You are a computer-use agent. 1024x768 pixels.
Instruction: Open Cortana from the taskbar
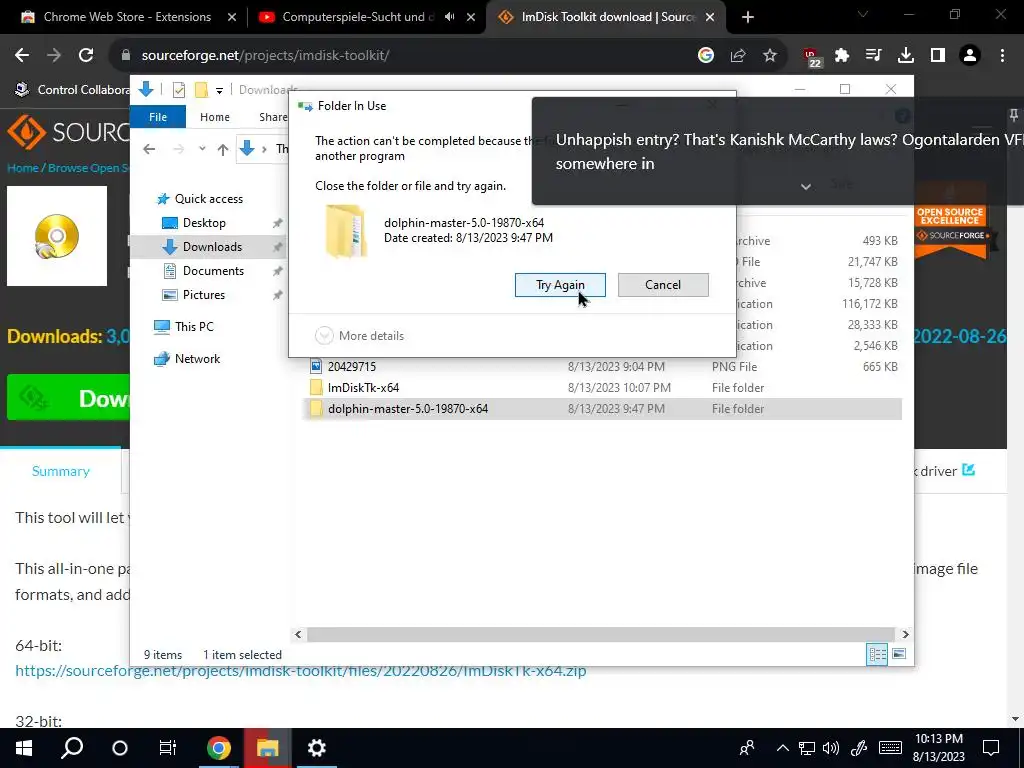click(x=120, y=748)
